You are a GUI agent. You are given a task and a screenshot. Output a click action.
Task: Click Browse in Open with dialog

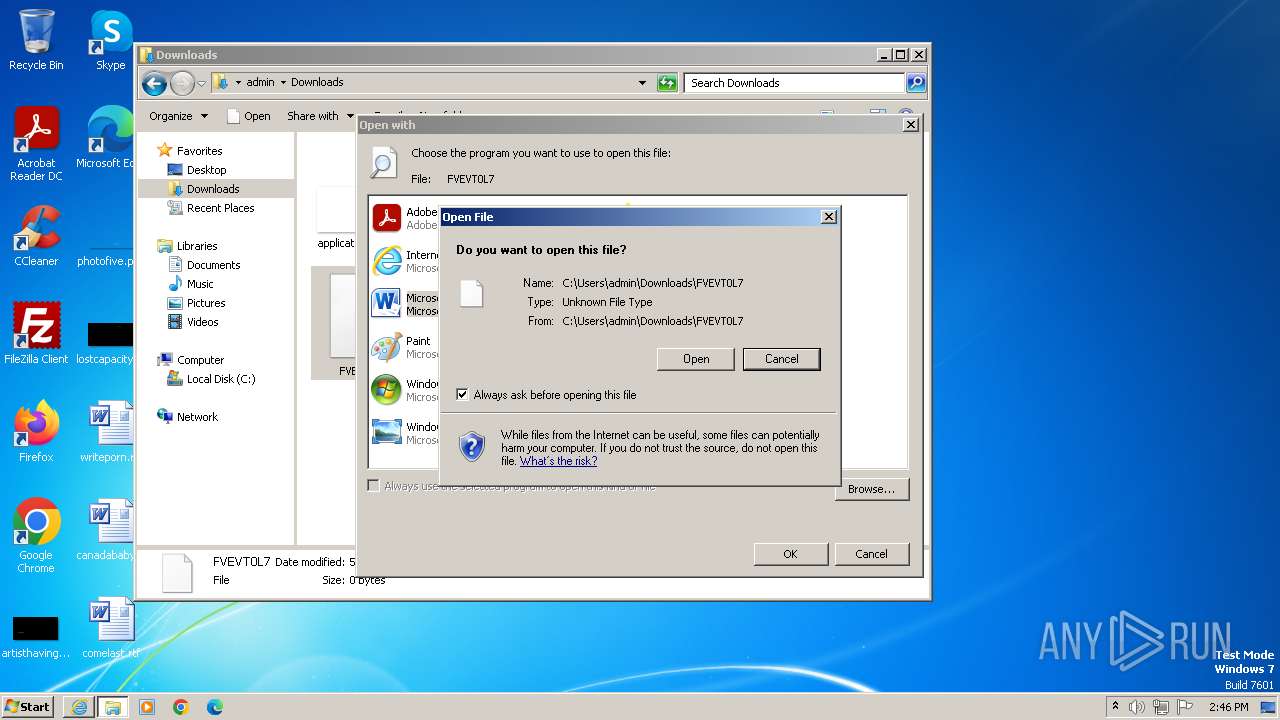[x=871, y=489]
